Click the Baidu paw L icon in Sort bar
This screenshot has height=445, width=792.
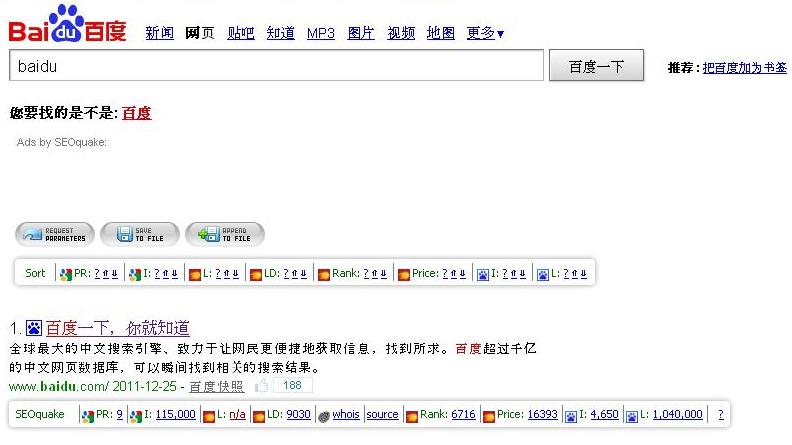[542, 274]
